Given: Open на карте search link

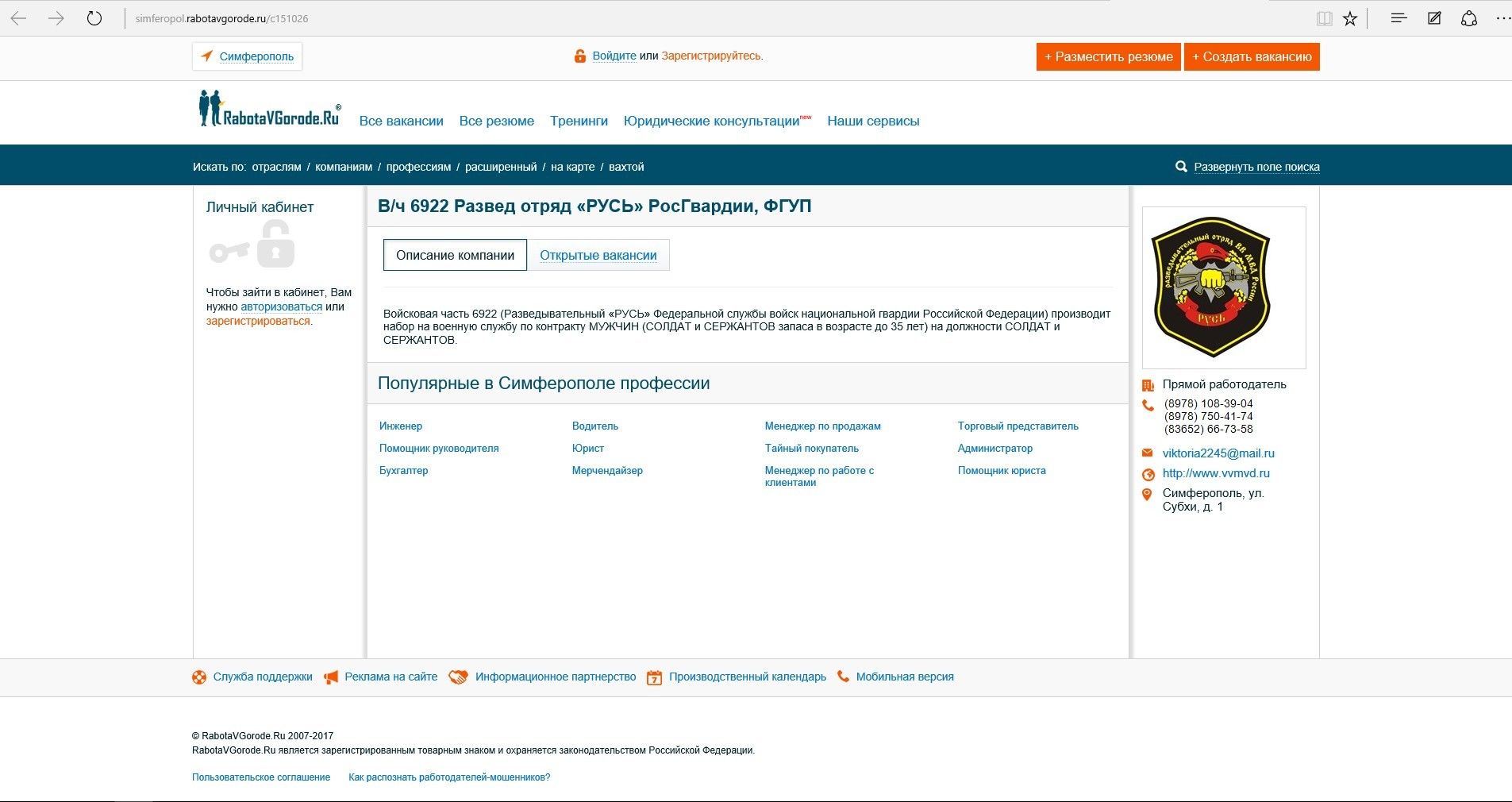Looking at the screenshot, I should [x=572, y=167].
